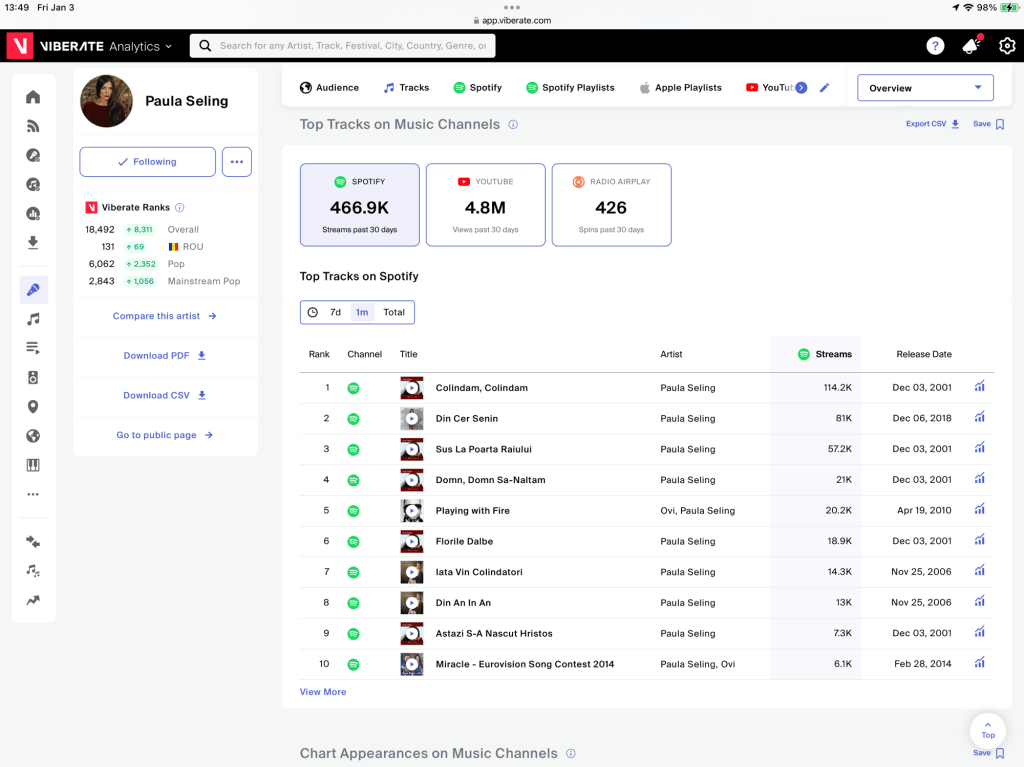This screenshot has height=767, width=1024.
Task: Open the Overview dropdown
Action: click(x=925, y=88)
